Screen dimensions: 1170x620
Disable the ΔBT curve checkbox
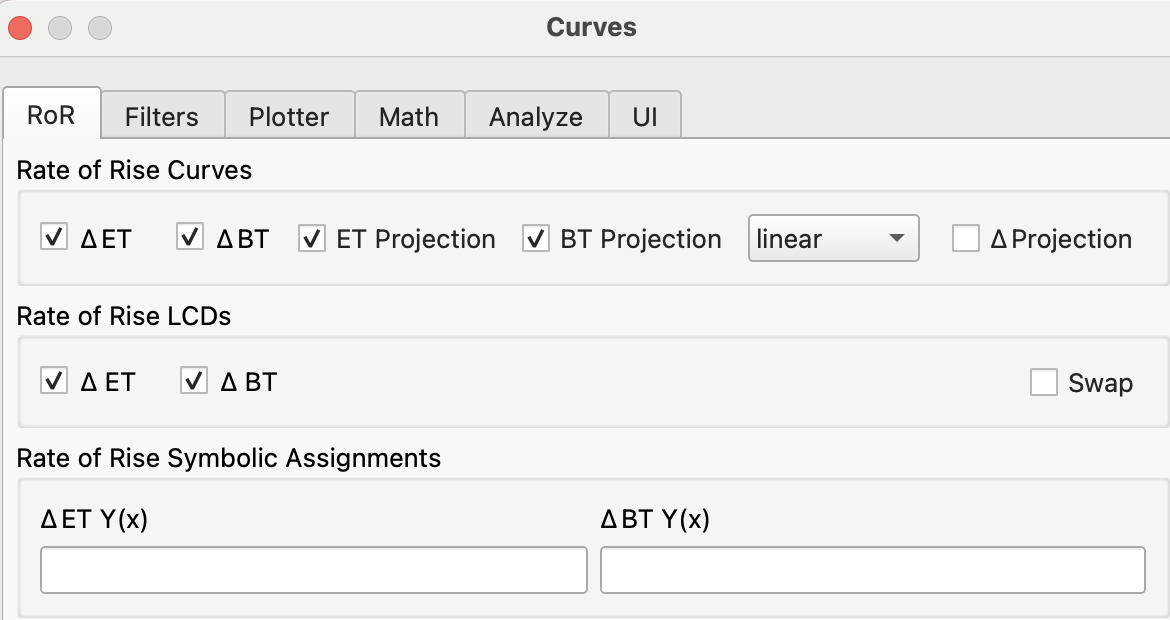[x=189, y=238]
